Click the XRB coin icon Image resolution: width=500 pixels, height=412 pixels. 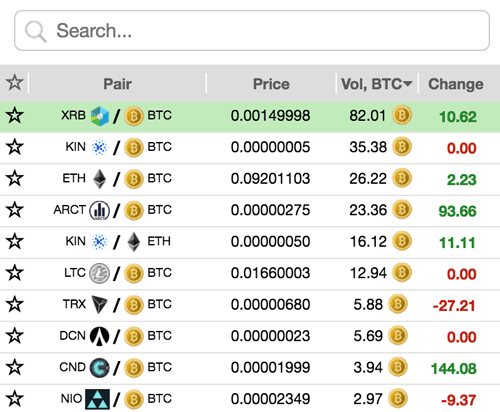[100, 116]
